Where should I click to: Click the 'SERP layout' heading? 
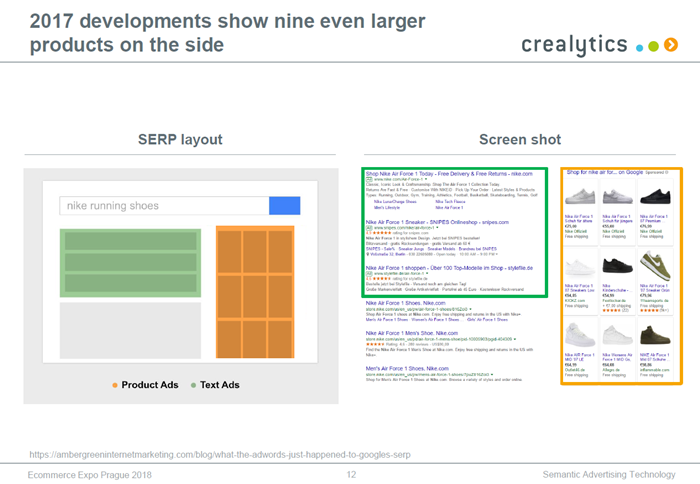click(180, 139)
